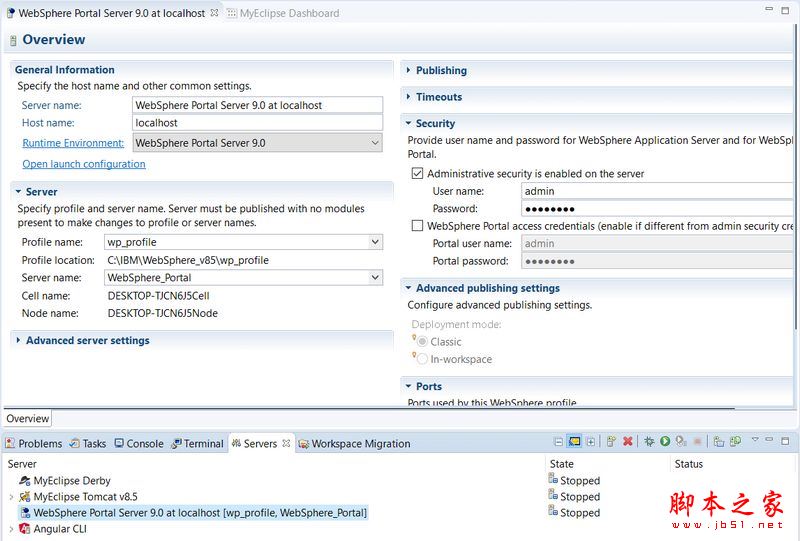Delete selected server with red X icon
This screenshot has height=541, width=800.
(x=628, y=441)
